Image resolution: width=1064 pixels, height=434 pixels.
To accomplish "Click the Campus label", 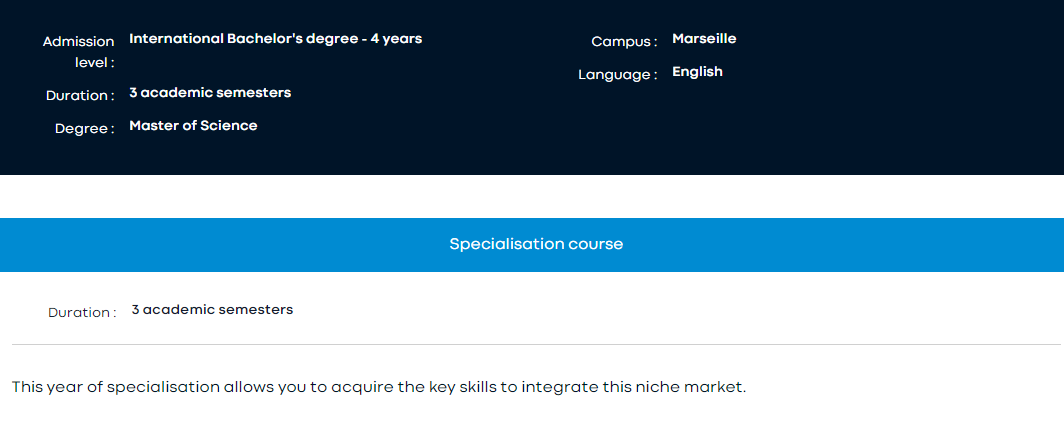I will point(623,42).
